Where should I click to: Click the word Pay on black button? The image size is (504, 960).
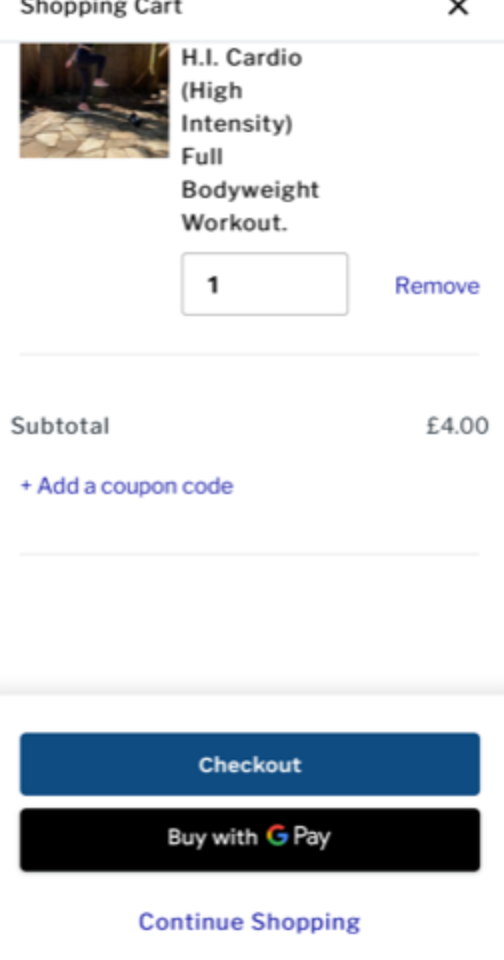click(312, 837)
